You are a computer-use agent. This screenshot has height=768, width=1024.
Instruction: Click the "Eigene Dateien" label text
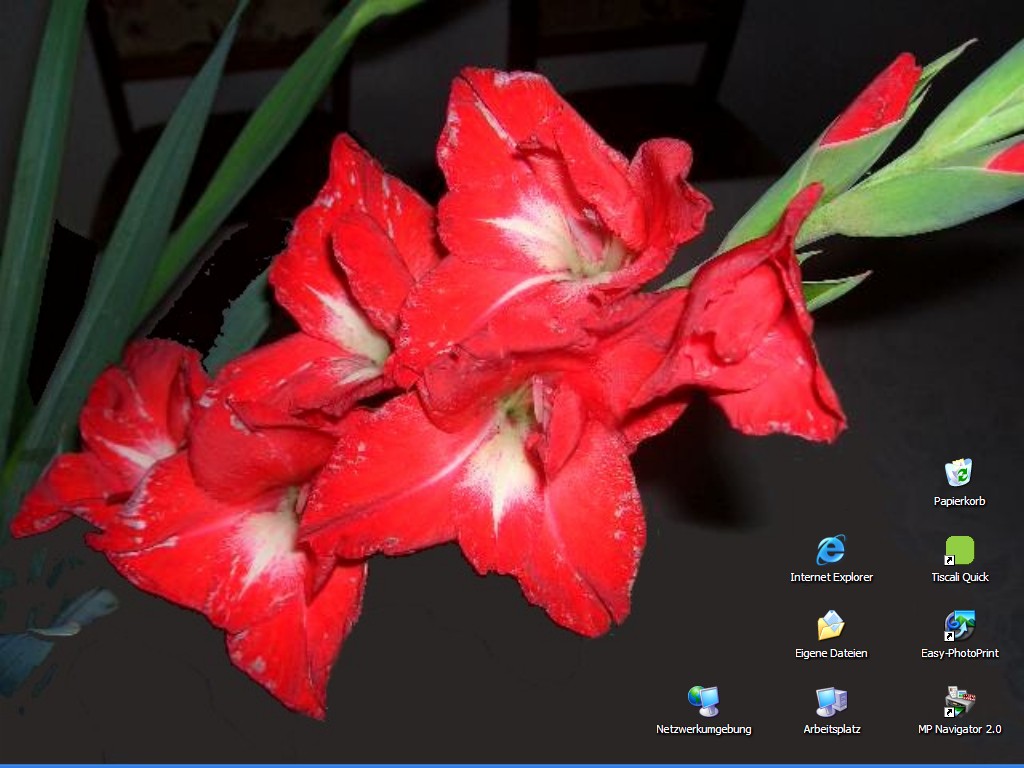click(x=831, y=653)
